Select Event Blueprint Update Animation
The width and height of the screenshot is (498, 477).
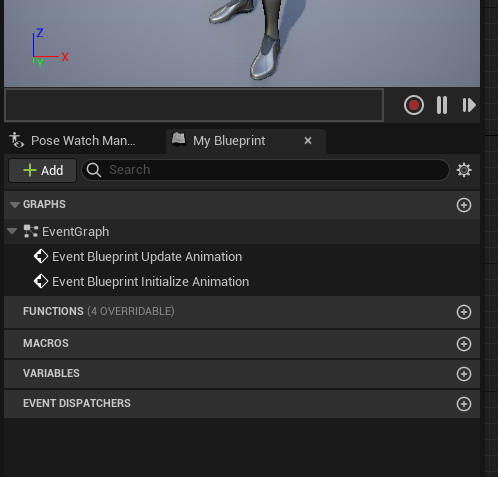point(147,257)
